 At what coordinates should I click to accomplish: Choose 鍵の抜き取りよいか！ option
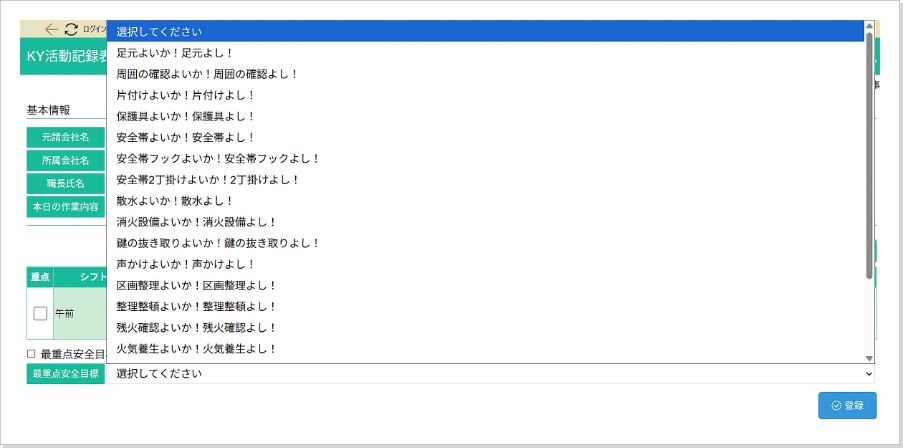[x=218, y=243]
